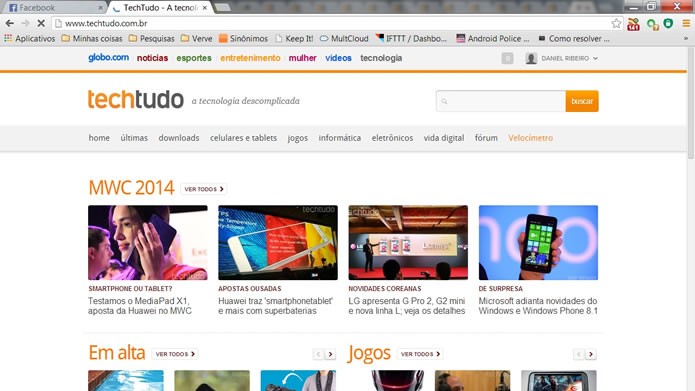Click the notification icon next to user avatar
This screenshot has height=391, width=695.
click(x=508, y=58)
